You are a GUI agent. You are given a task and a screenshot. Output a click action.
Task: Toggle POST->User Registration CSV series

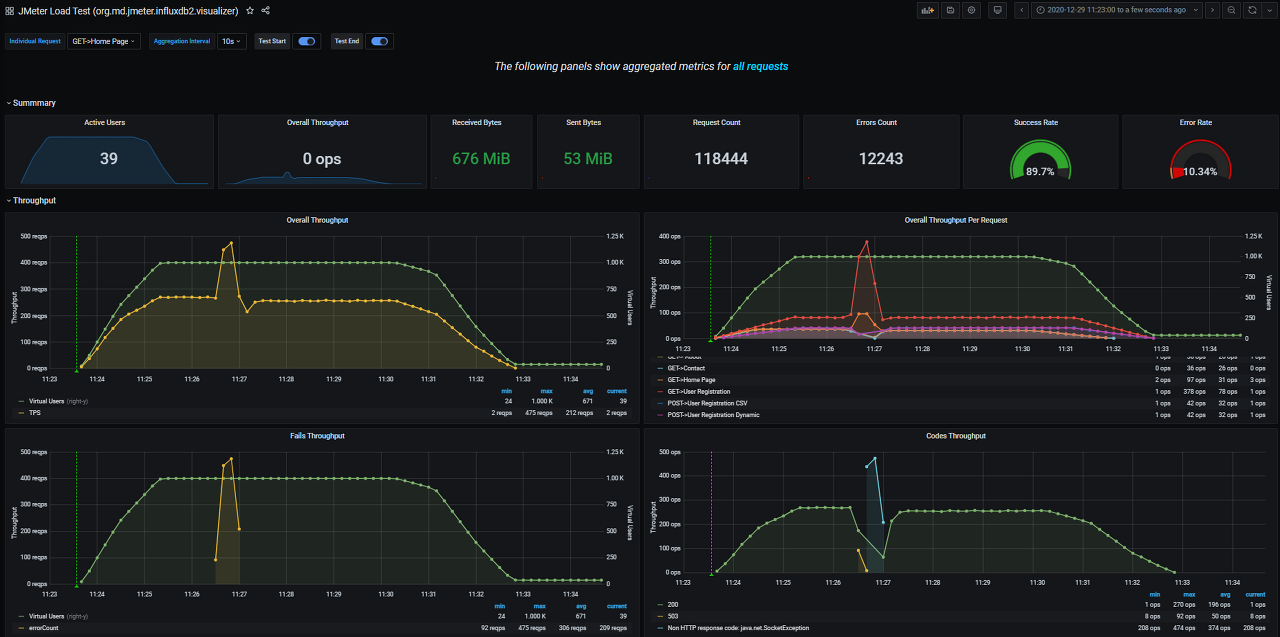pyautogui.click(x=707, y=403)
